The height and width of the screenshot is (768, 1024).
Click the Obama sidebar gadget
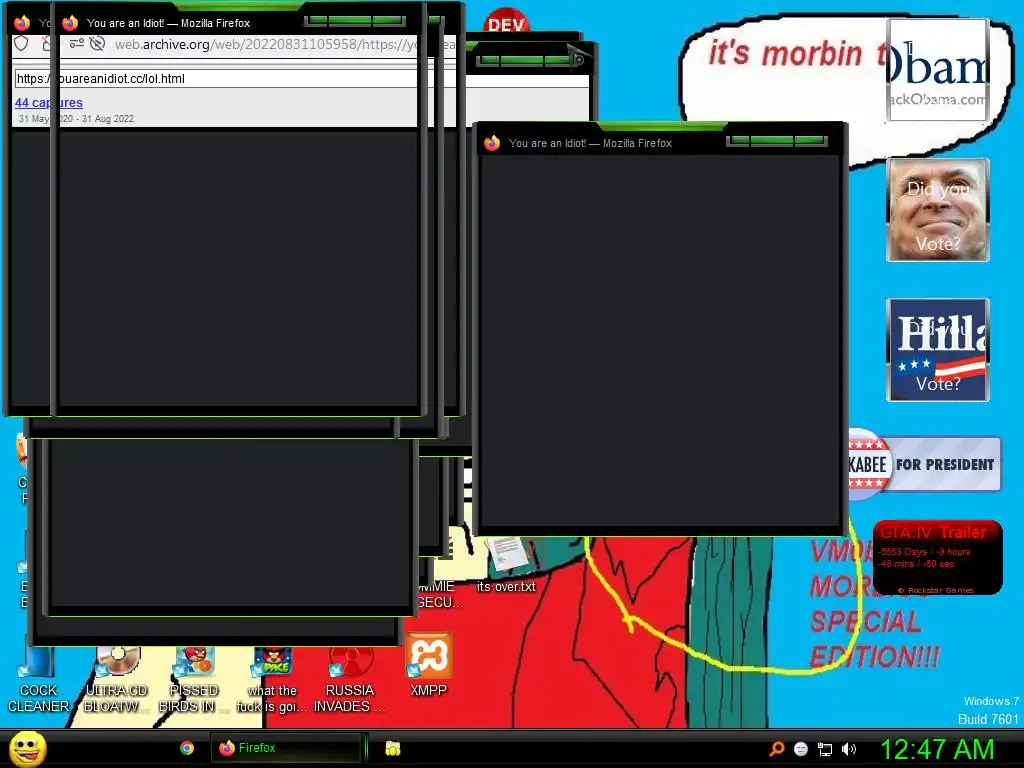(938, 70)
